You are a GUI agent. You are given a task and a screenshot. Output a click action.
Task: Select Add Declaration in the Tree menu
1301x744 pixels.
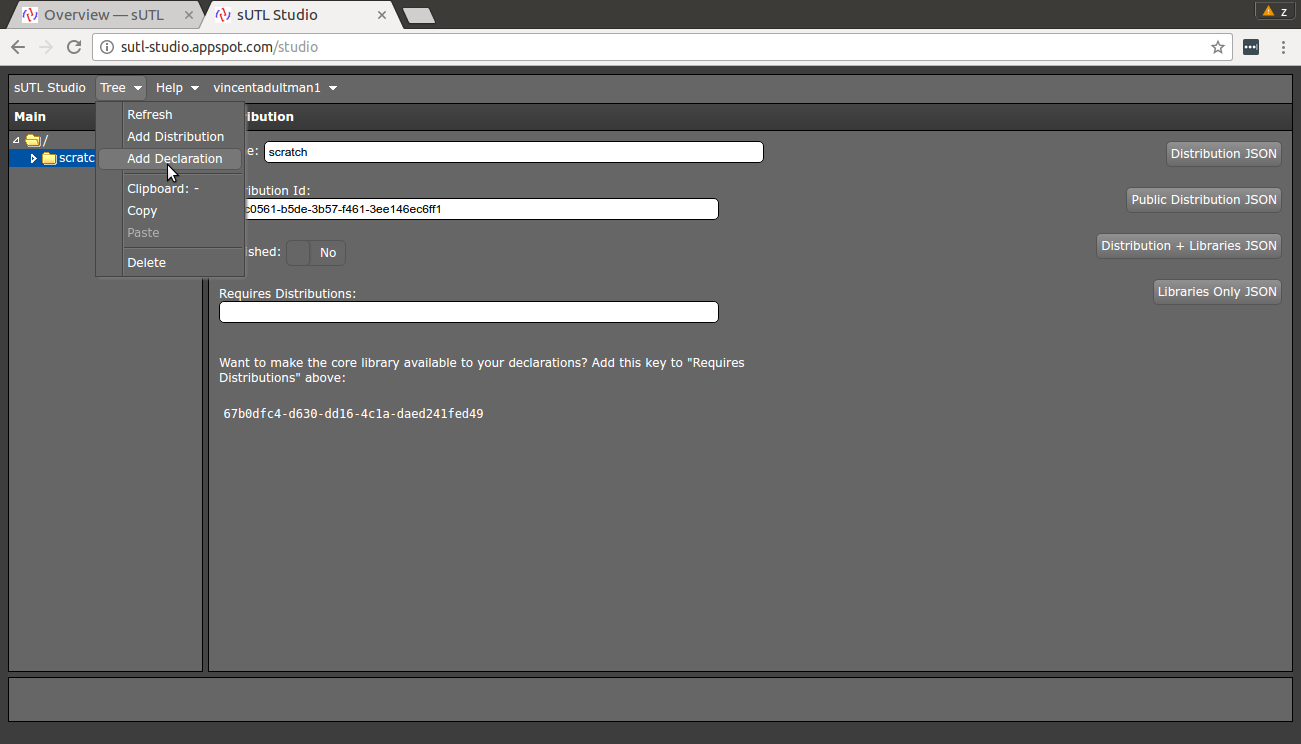tap(170, 159)
